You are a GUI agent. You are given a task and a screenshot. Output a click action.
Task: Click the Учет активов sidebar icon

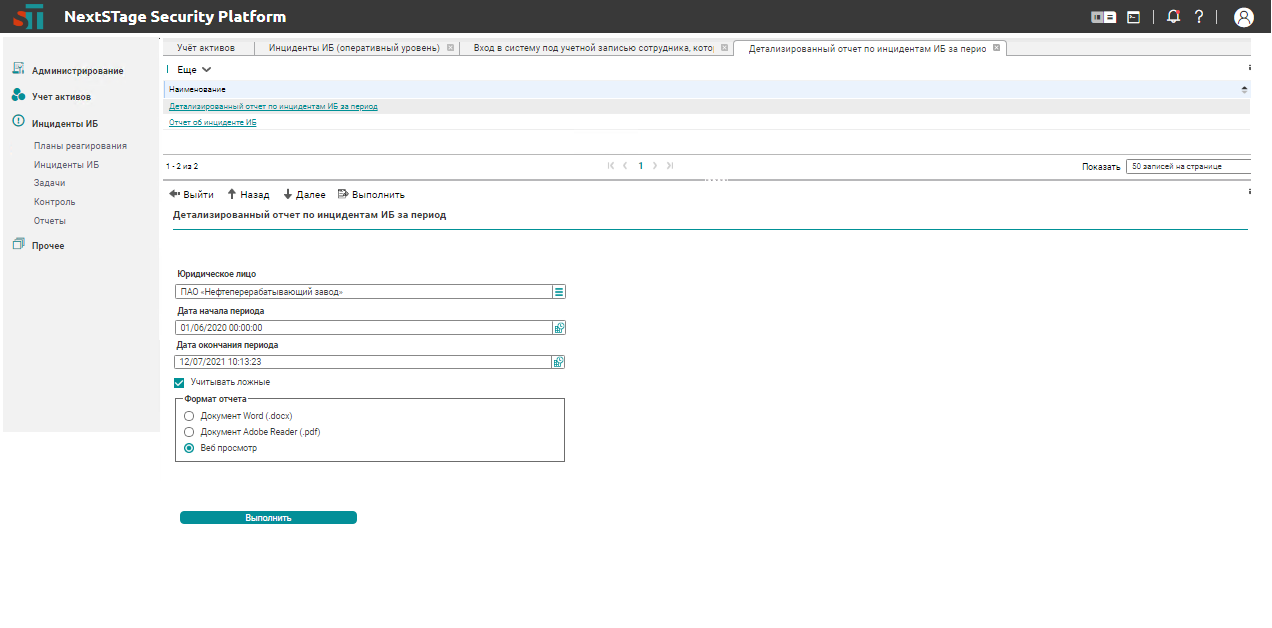[x=18, y=95]
